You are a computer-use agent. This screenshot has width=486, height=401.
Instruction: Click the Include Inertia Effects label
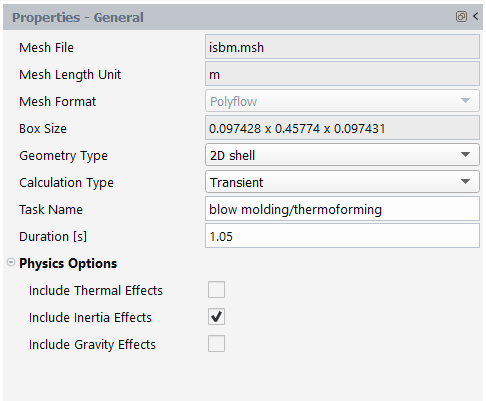click(90, 317)
